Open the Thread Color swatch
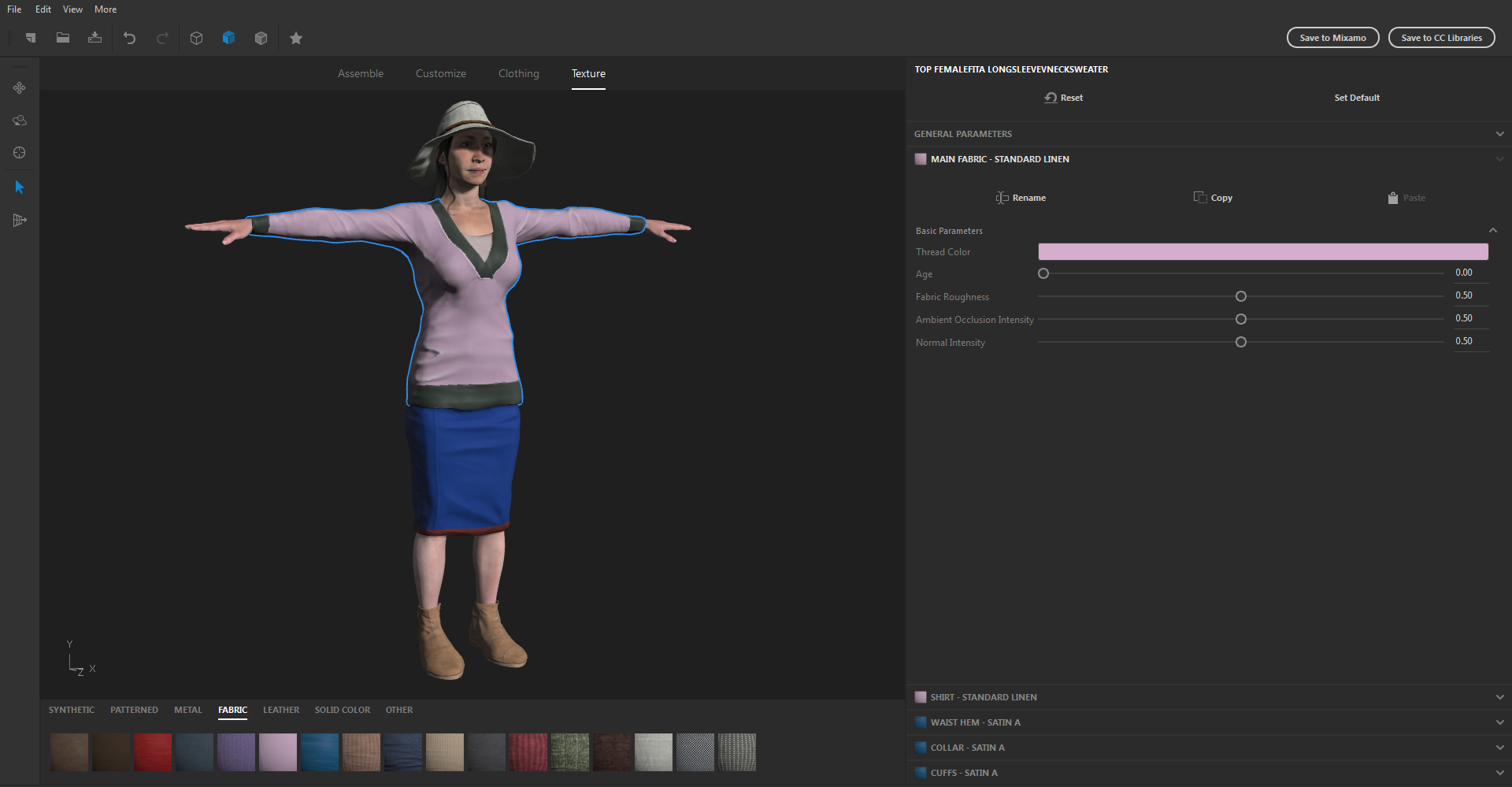 [x=1263, y=251]
